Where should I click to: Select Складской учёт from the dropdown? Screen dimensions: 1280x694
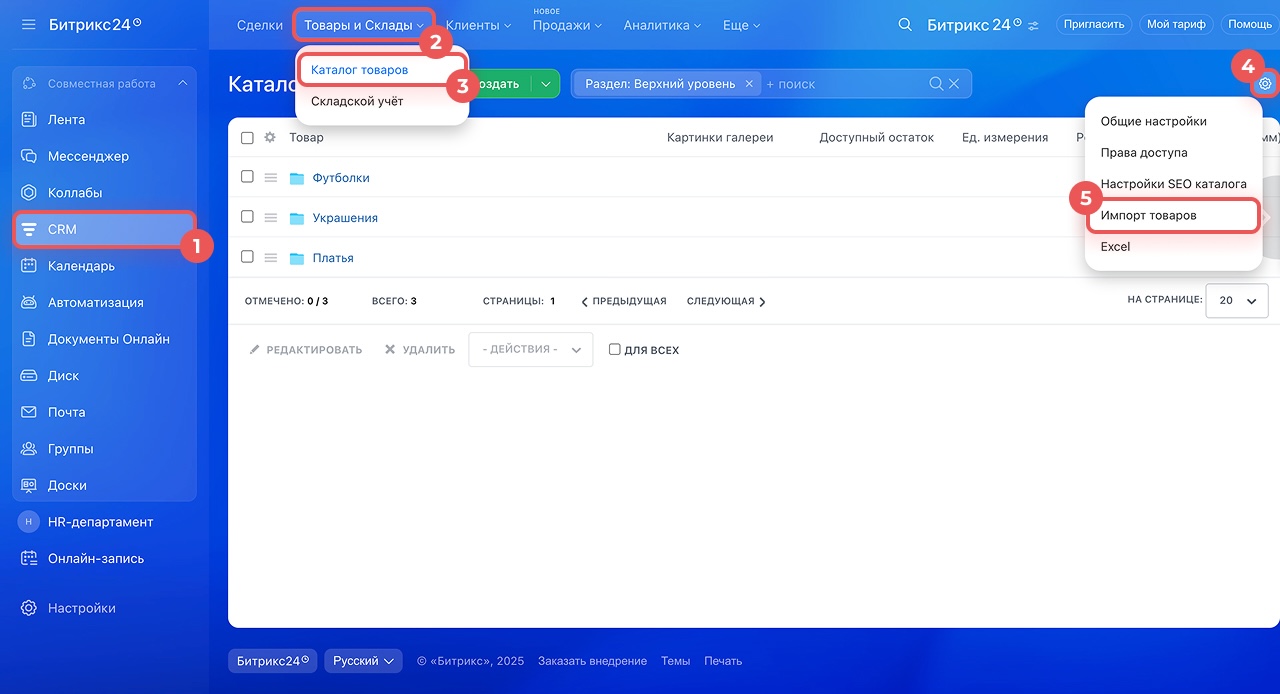[357, 101]
